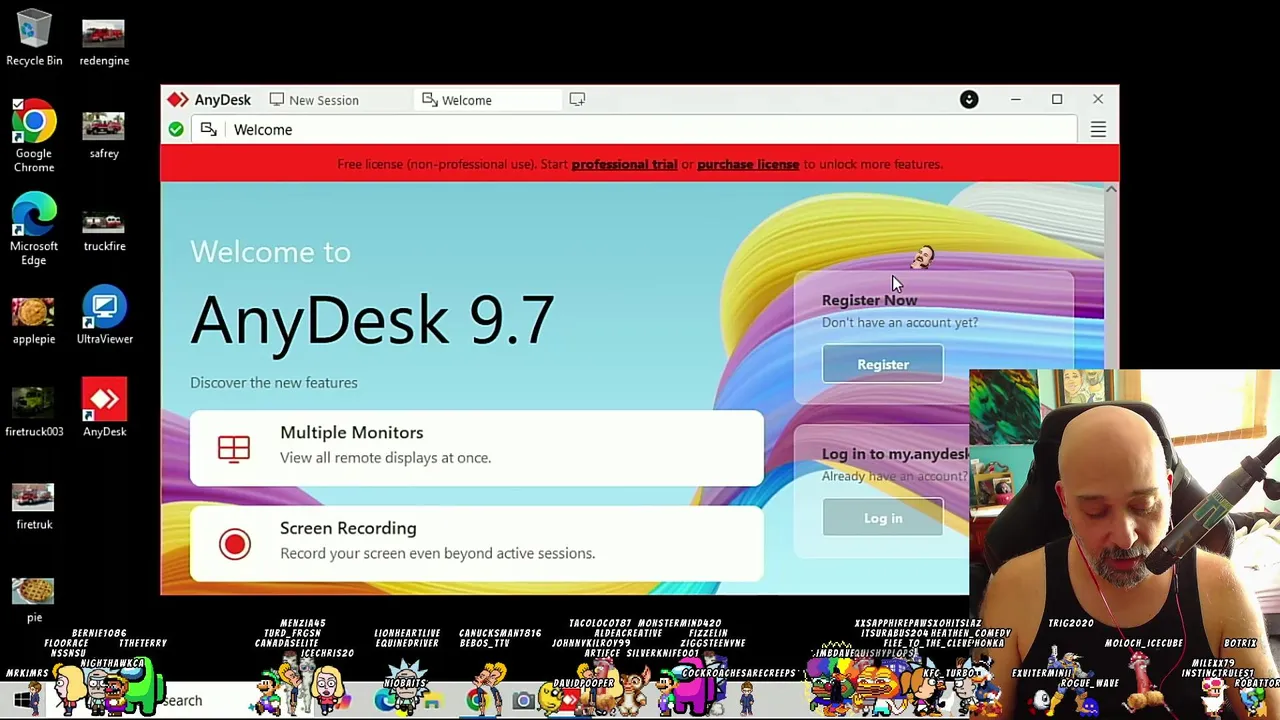The height and width of the screenshot is (720, 1280).
Task: Open the AnyDesk hamburger menu
Action: click(1098, 130)
